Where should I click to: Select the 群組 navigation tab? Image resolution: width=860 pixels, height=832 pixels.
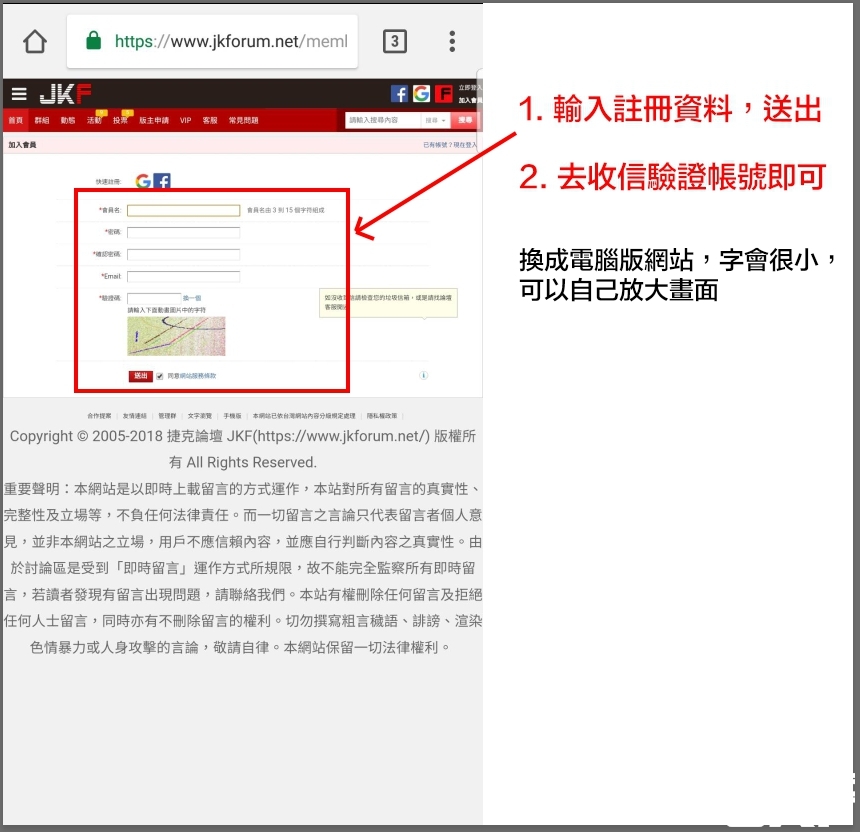[x=42, y=120]
